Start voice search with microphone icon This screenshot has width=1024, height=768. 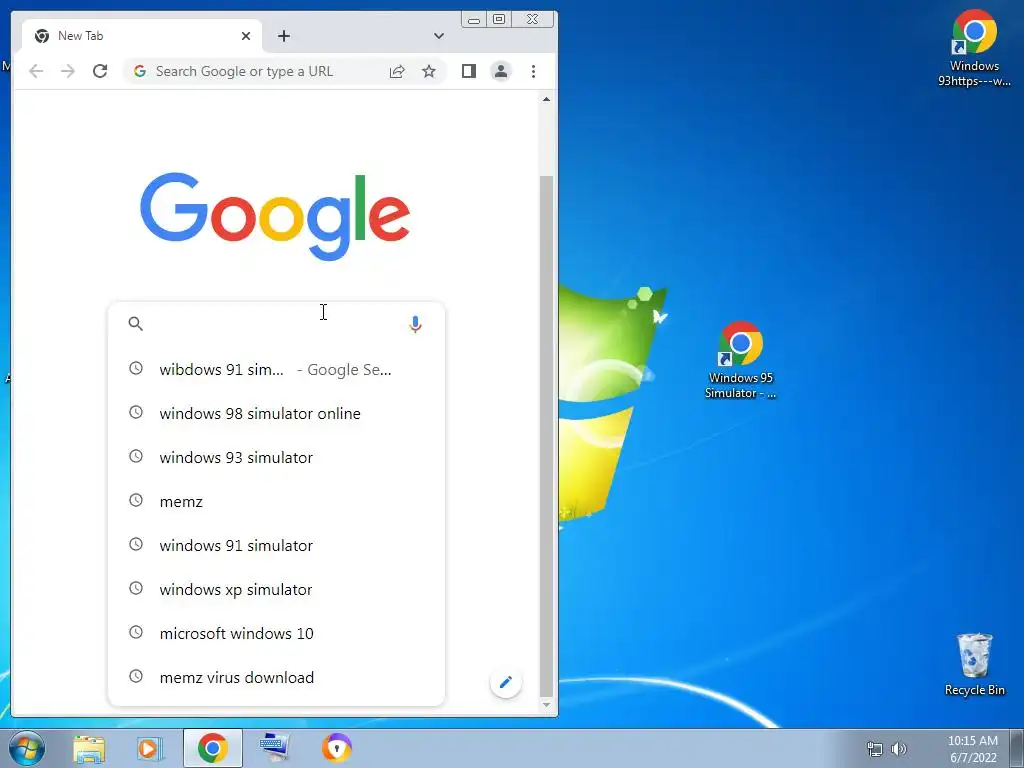pyautogui.click(x=415, y=324)
